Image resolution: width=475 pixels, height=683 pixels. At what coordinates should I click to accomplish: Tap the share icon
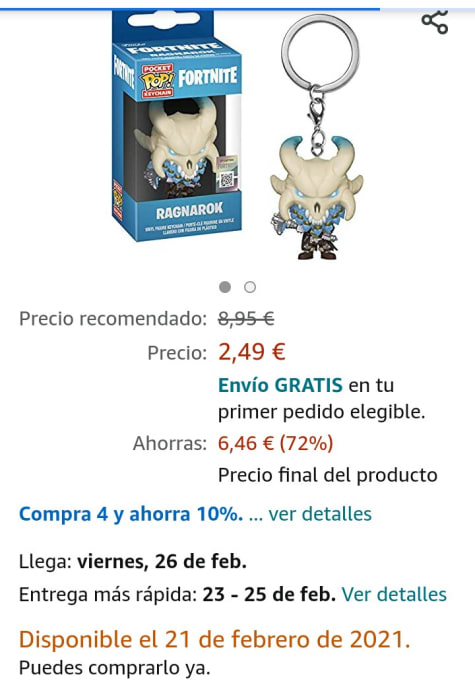pyautogui.click(x=434, y=21)
